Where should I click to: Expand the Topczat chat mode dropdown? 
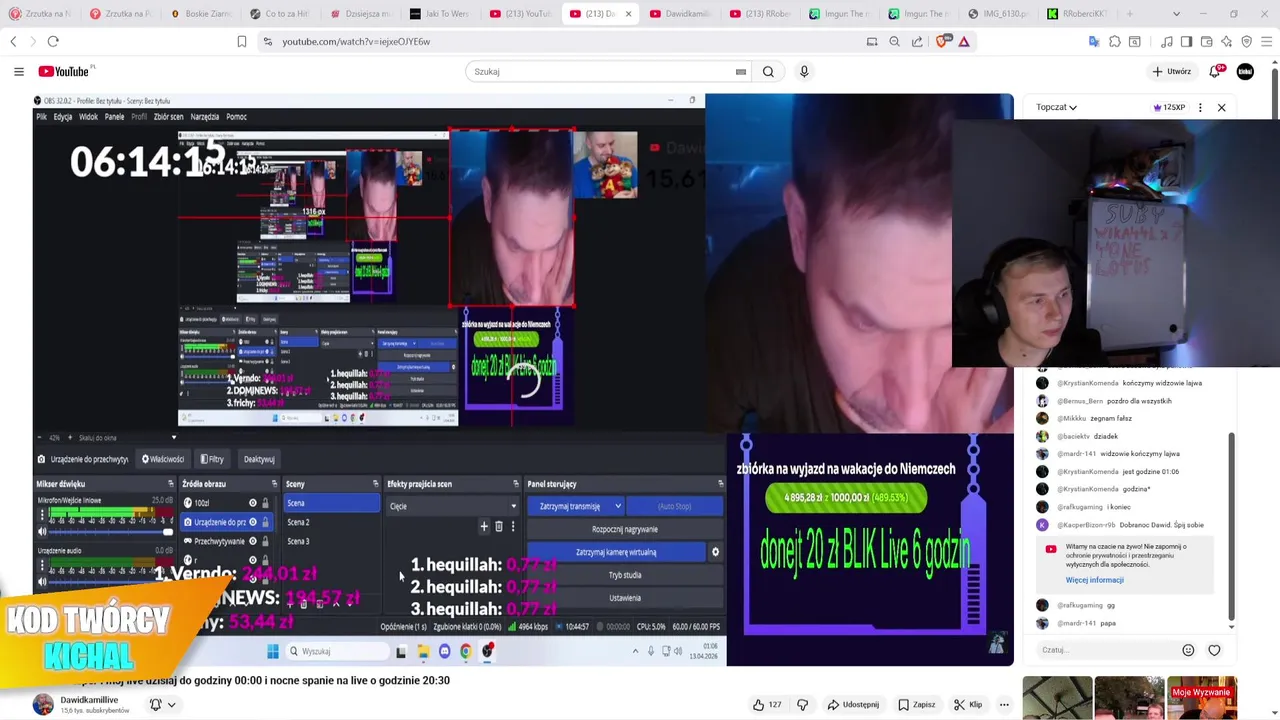point(1056,107)
